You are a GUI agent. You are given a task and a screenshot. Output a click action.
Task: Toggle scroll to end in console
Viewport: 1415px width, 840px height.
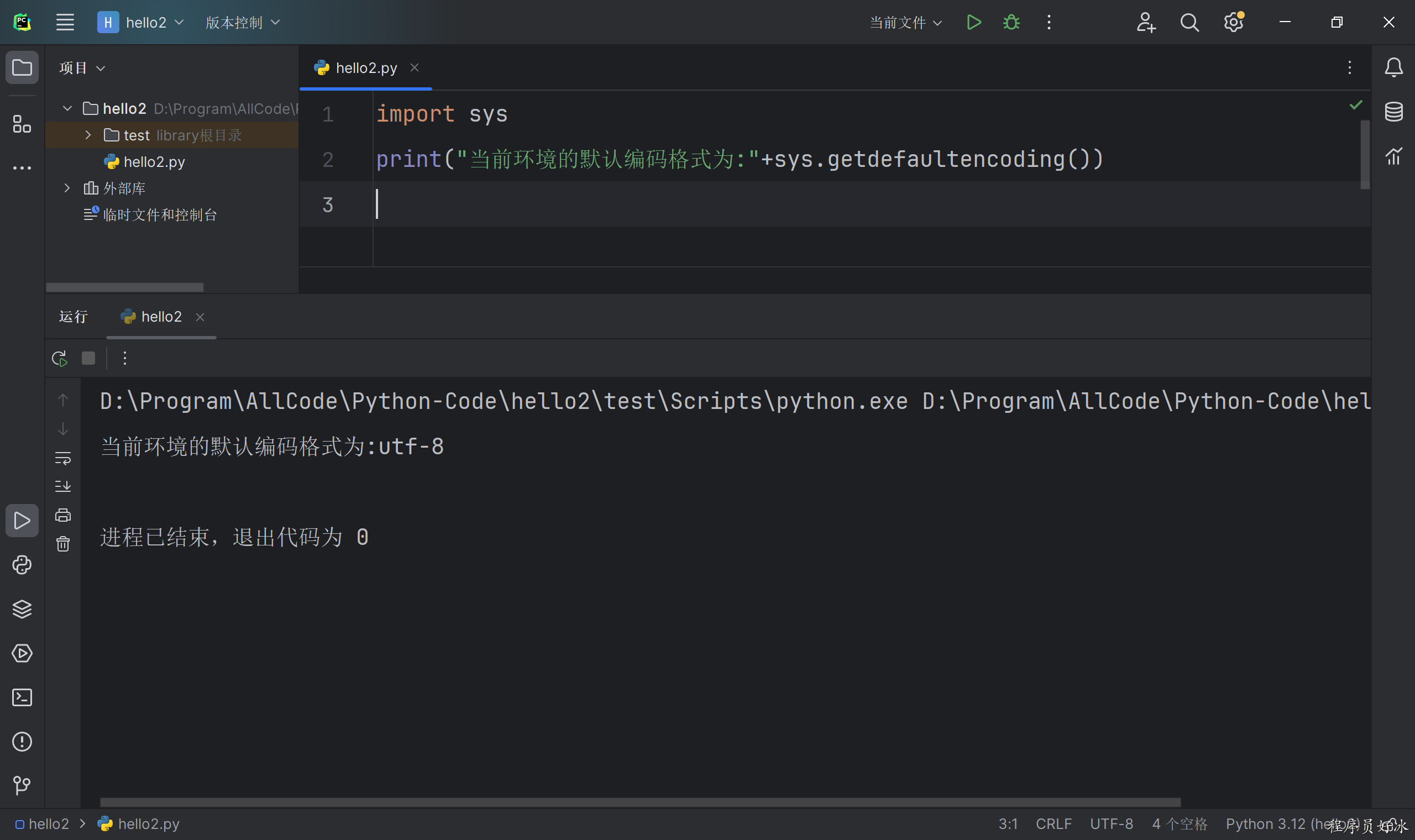[63, 486]
